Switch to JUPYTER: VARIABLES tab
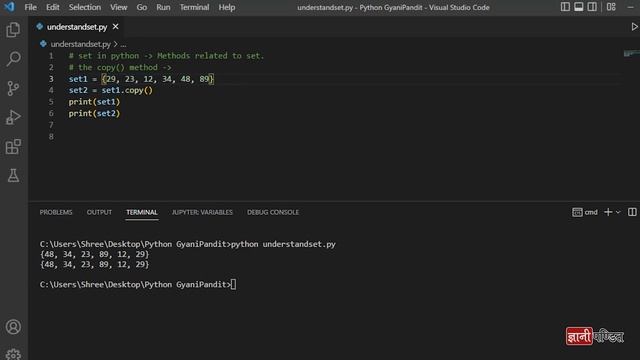 tap(202, 212)
